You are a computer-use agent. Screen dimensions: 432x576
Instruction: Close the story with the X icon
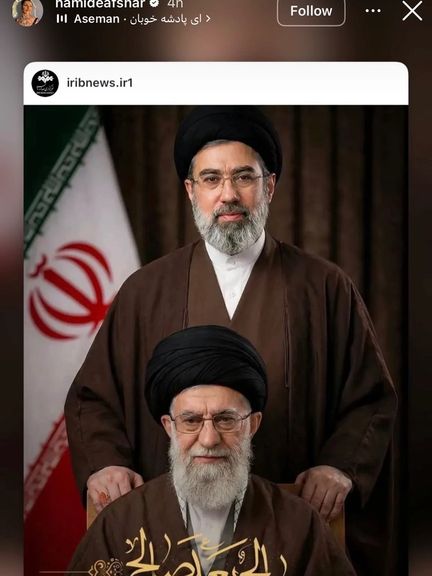412,11
